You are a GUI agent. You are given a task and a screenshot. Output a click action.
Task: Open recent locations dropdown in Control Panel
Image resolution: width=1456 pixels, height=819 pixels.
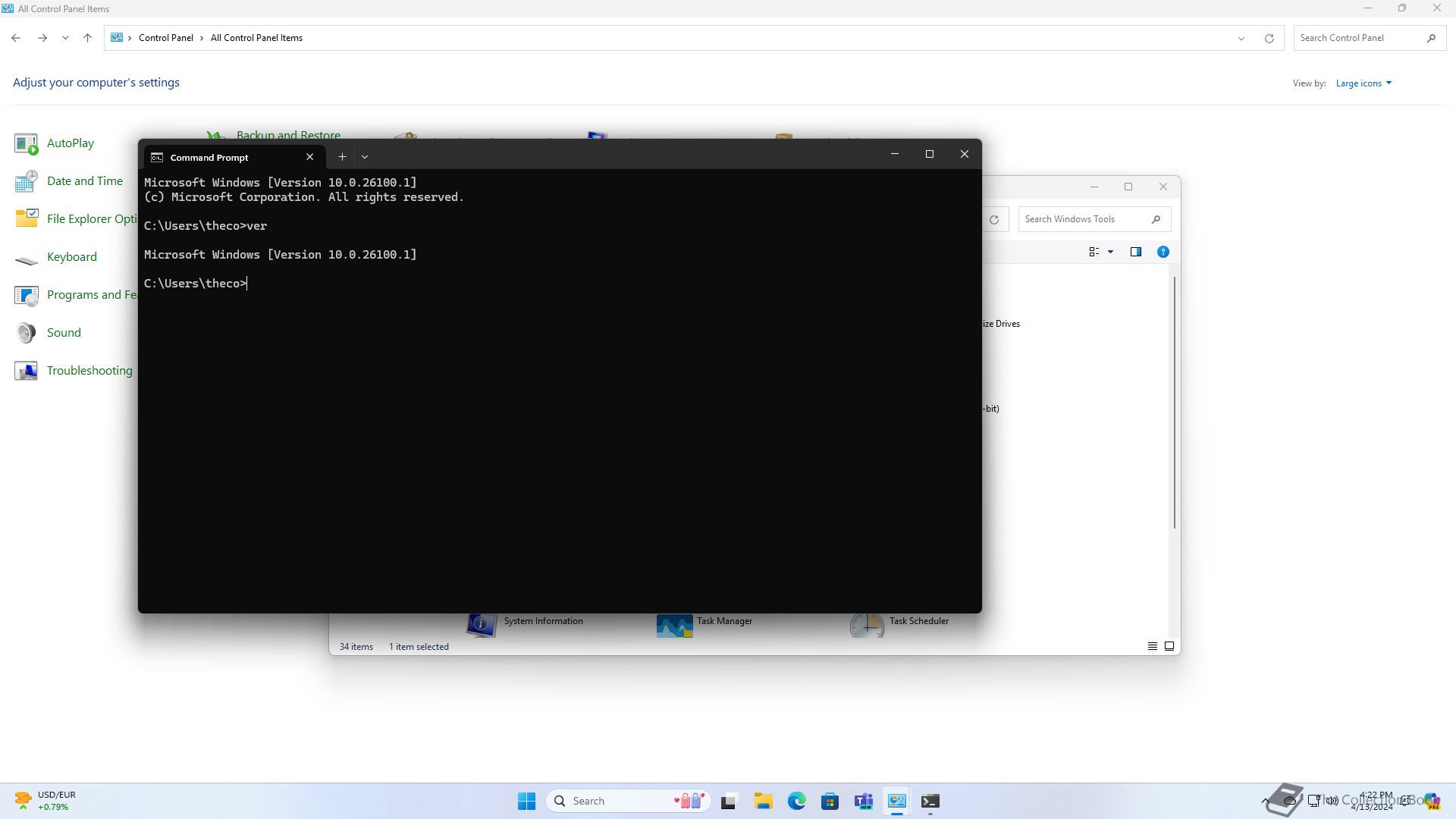[x=65, y=38]
